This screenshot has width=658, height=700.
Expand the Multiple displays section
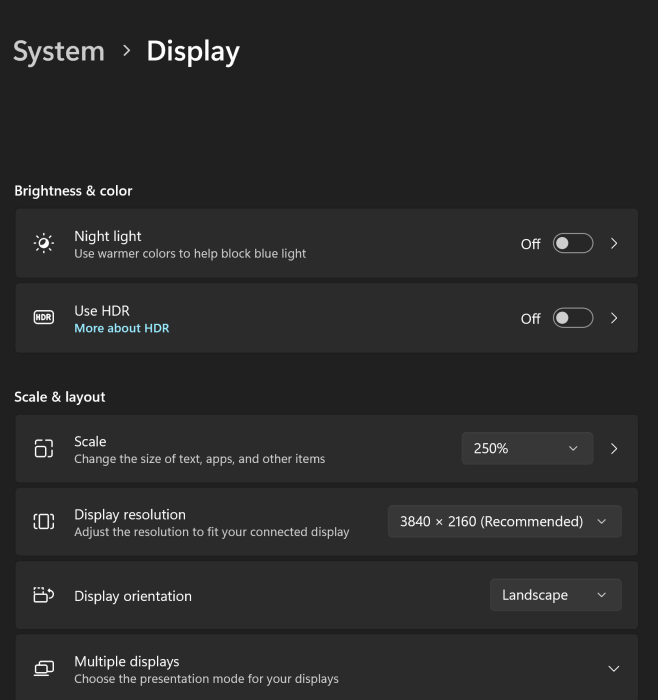click(613, 668)
